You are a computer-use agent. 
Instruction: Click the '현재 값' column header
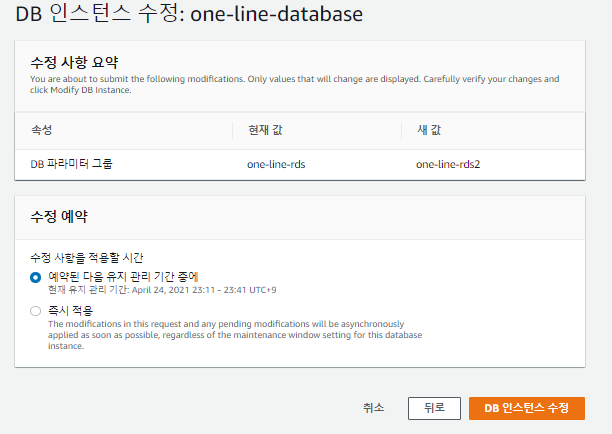pos(265,130)
